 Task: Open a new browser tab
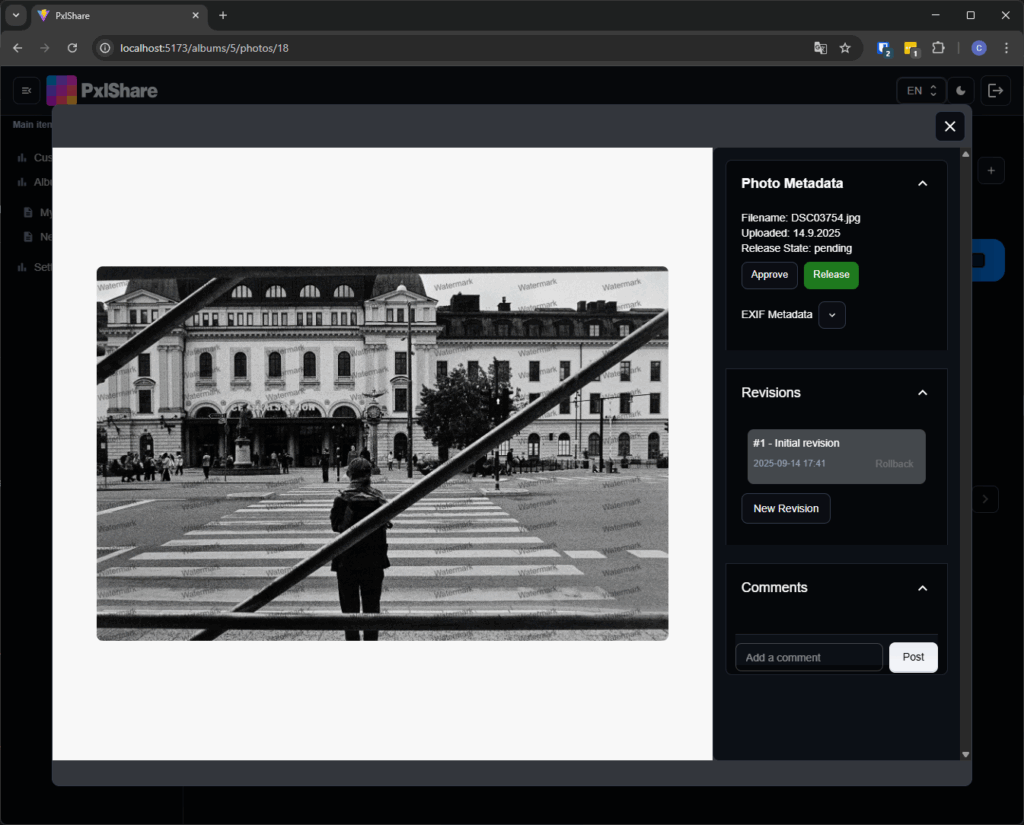(x=223, y=16)
